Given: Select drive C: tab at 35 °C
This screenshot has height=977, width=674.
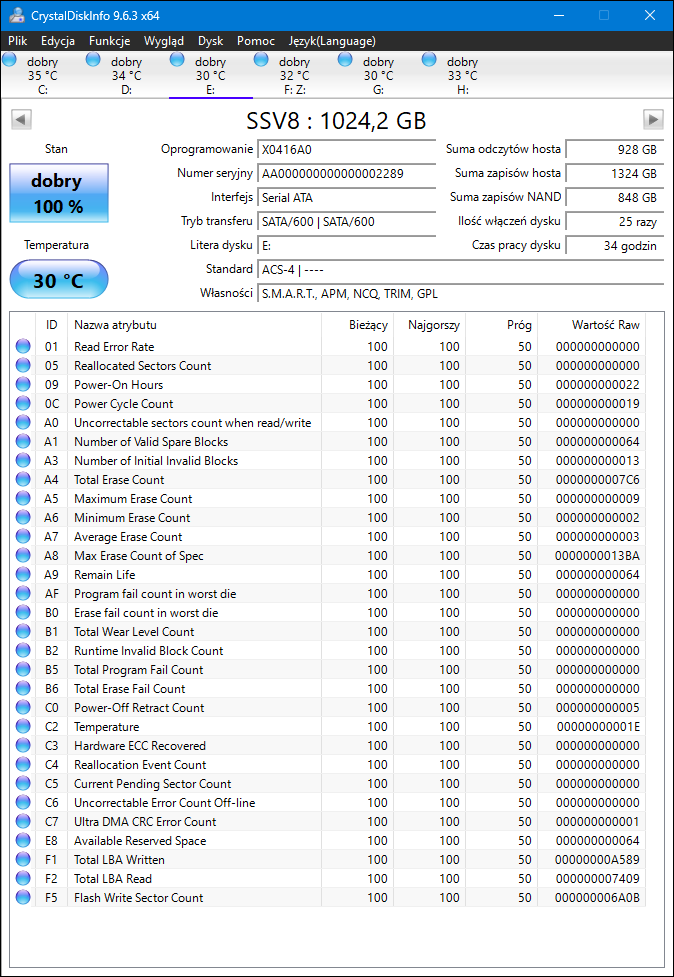Looking at the screenshot, I should [x=42, y=75].
